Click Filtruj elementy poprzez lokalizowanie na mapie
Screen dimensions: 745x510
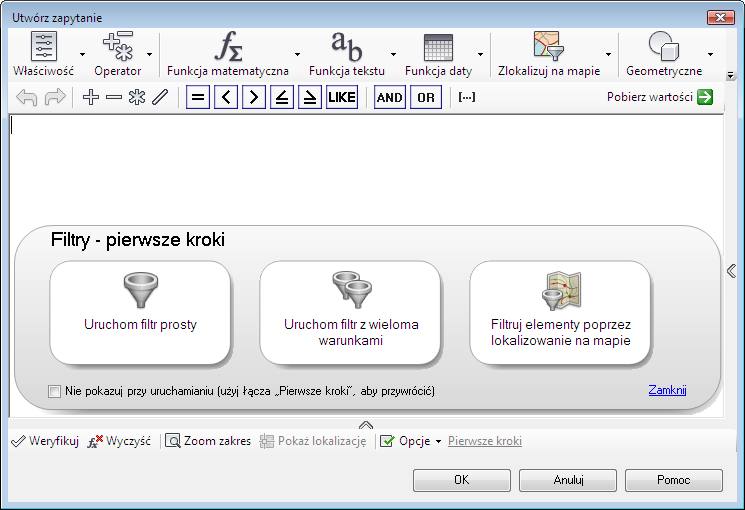[x=561, y=312]
